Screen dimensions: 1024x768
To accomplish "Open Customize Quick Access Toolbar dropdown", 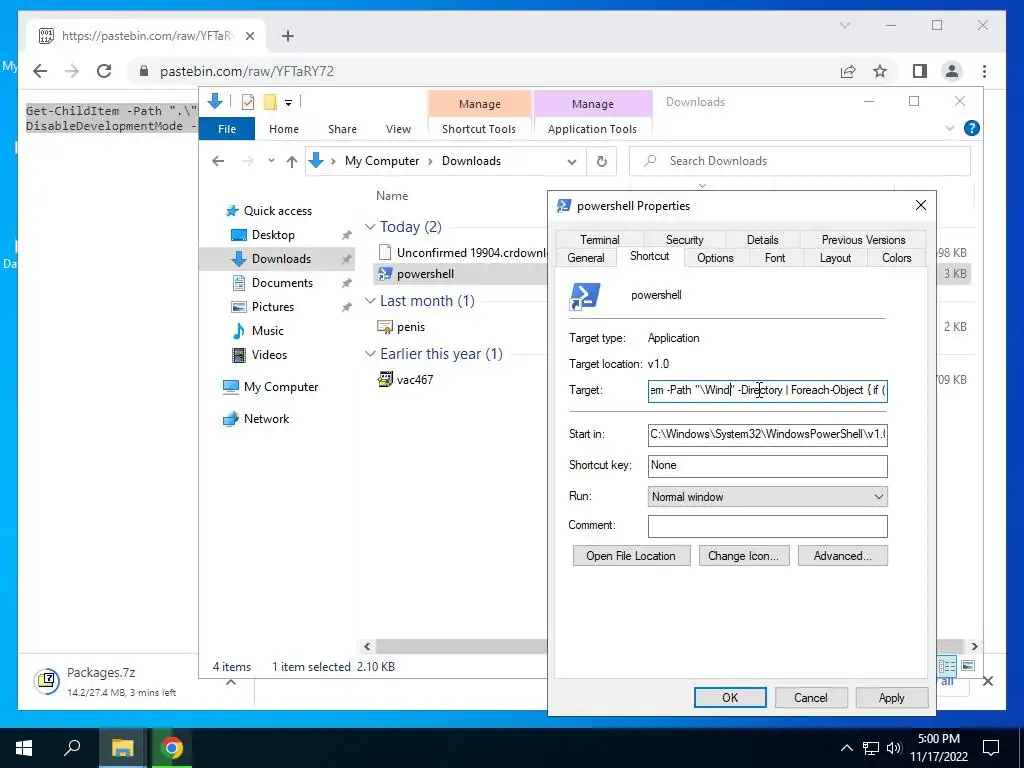I will coord(288,103).
